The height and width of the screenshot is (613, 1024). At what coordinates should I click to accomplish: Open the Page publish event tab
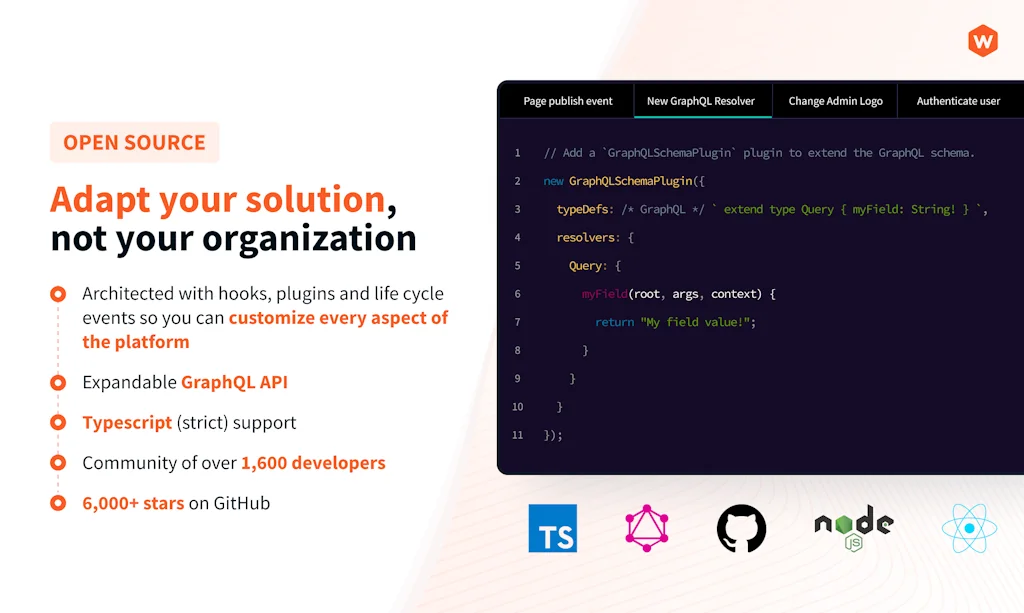[x=568, y=101]
